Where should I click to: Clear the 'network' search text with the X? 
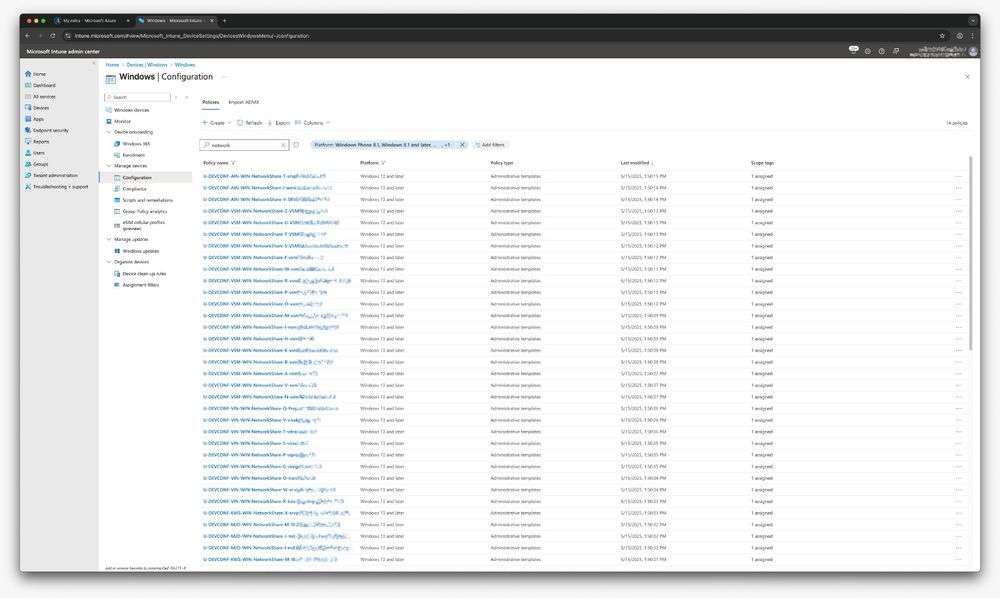284,145
